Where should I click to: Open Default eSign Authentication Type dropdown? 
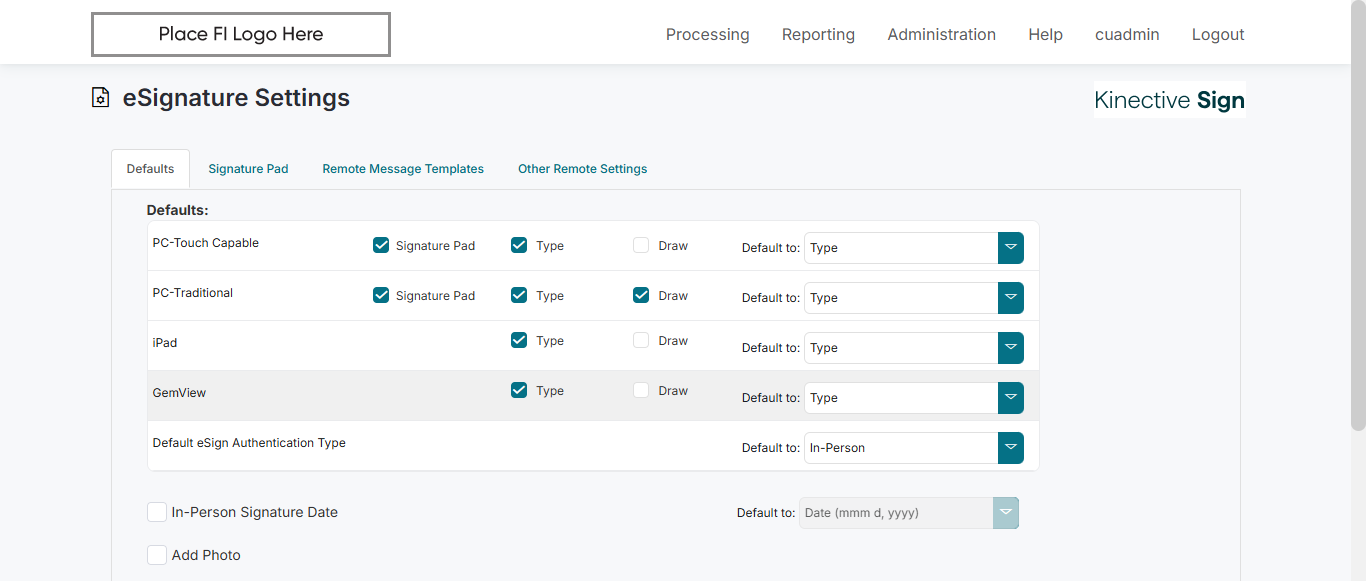point(1010,448)
